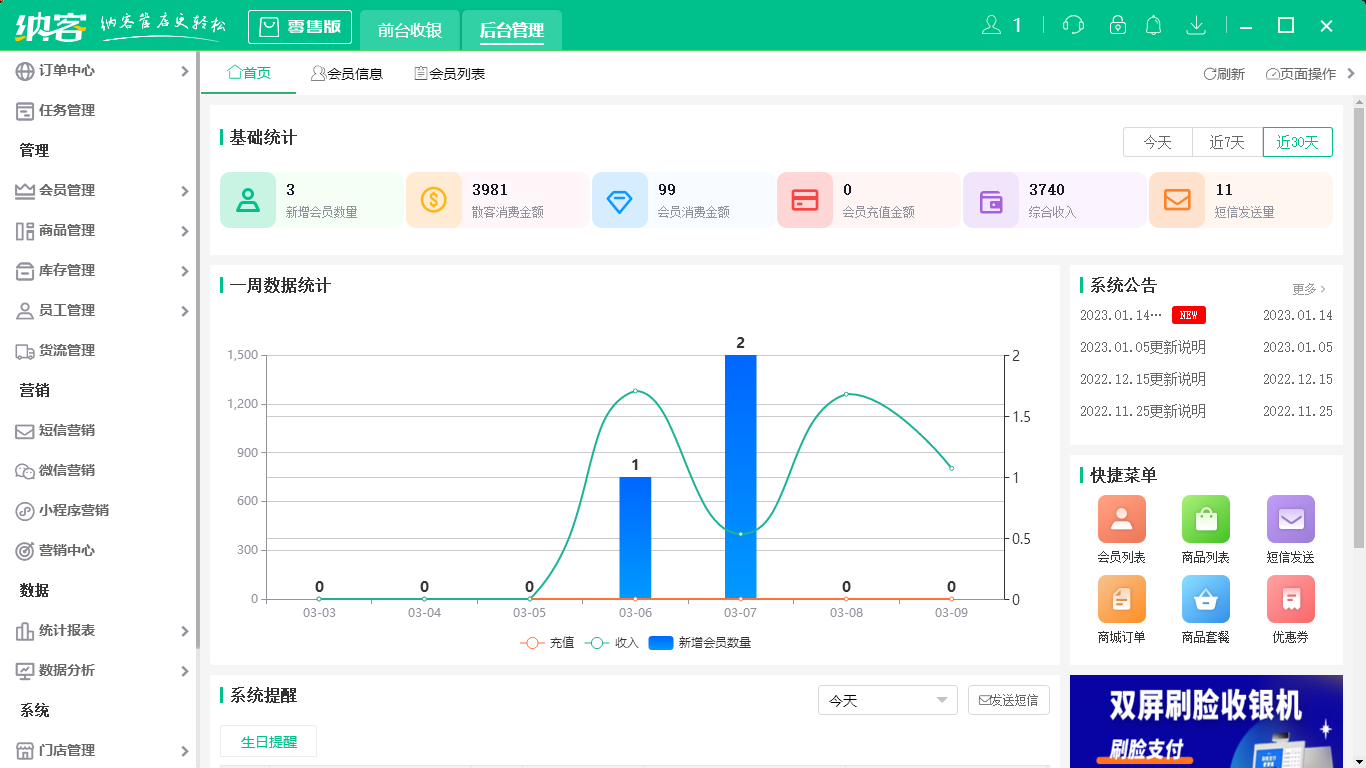Open the 商品列表 quick menu icon
Image resolution: width=1366 pixels, height=768 pixels.
[x=1205, y=518]
